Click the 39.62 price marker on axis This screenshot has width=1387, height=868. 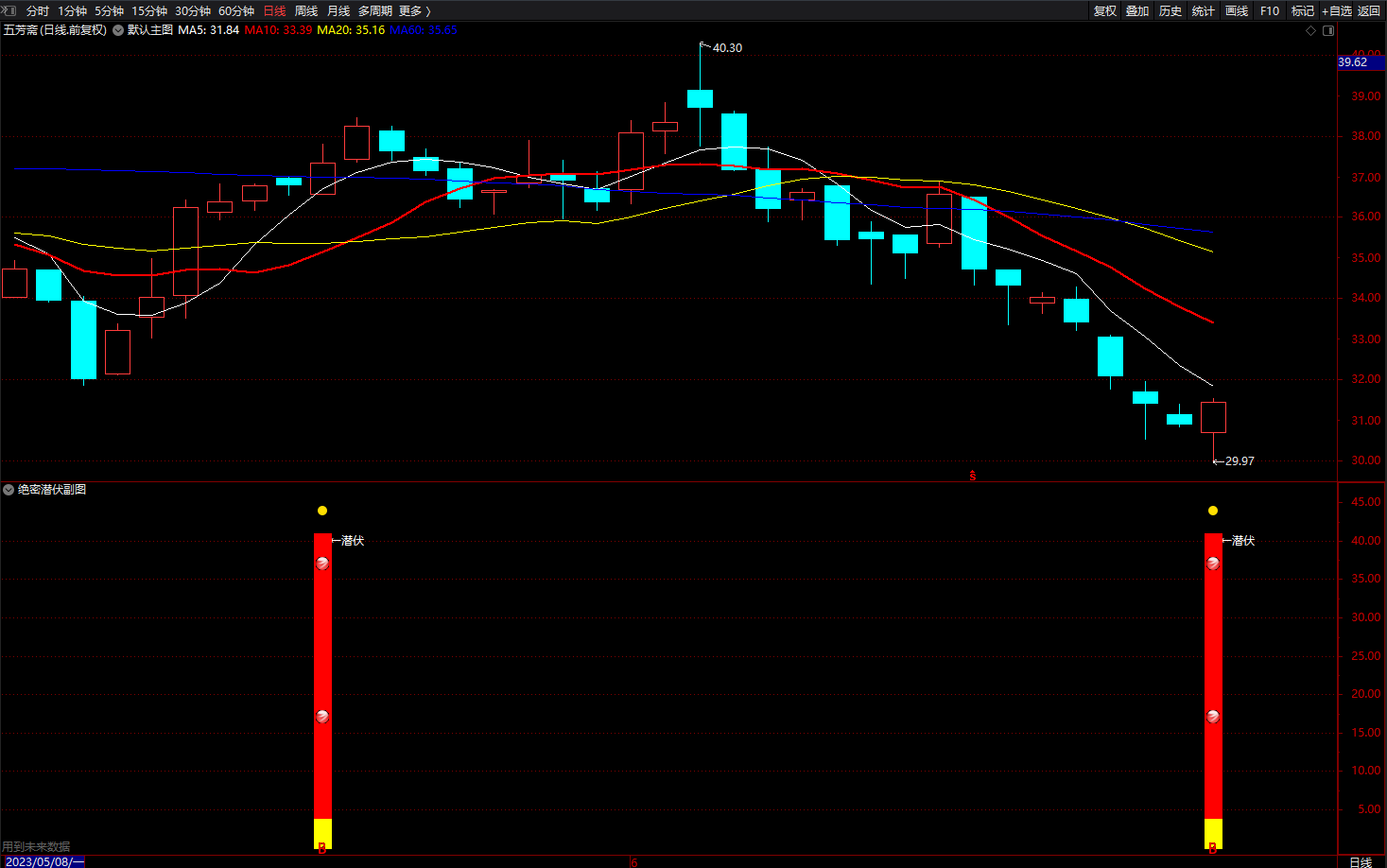pyautogui.click(x=1361, y=62)
